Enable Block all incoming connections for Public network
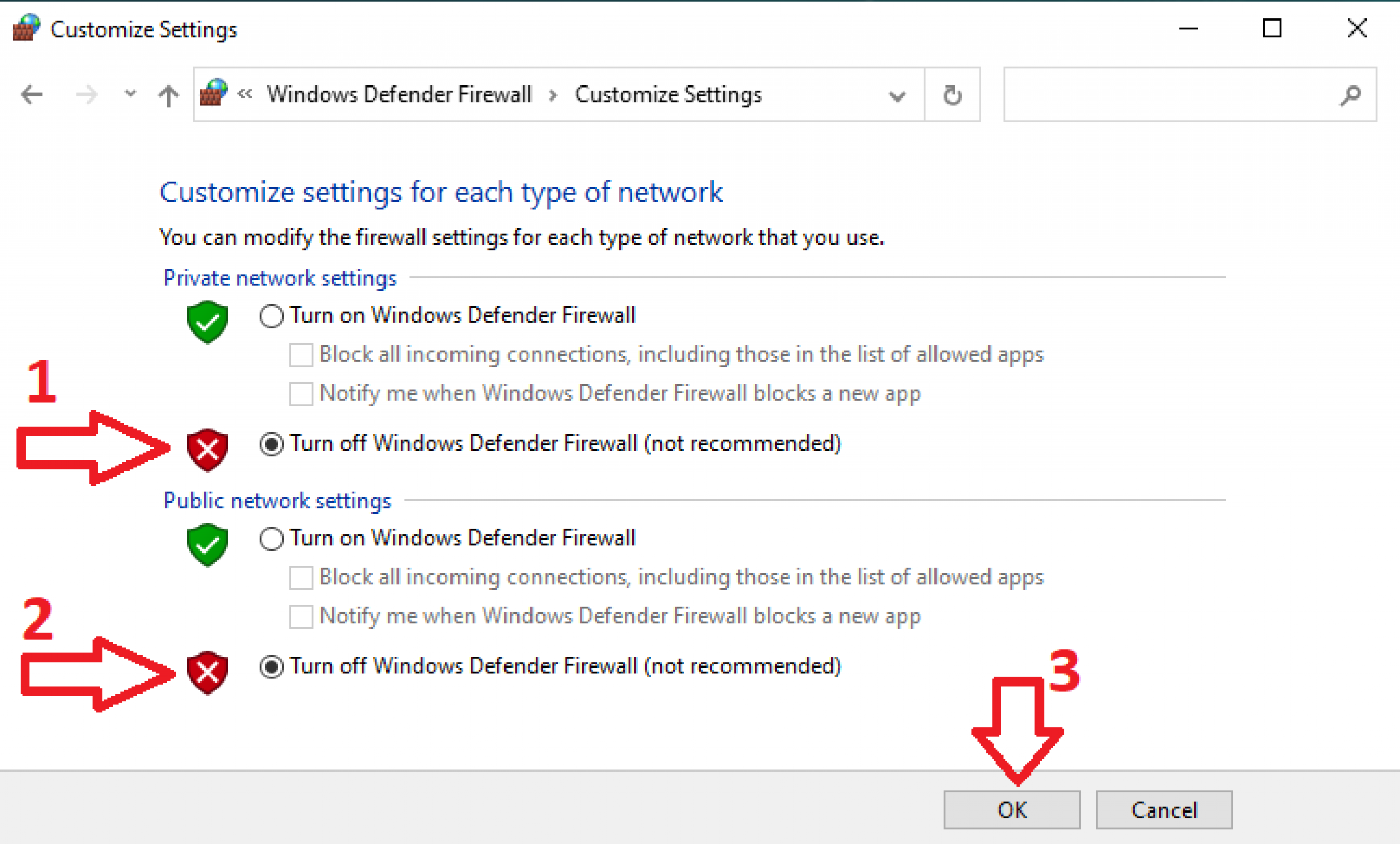This screenshot has width=1400, height=844. (x=301, y=577)
